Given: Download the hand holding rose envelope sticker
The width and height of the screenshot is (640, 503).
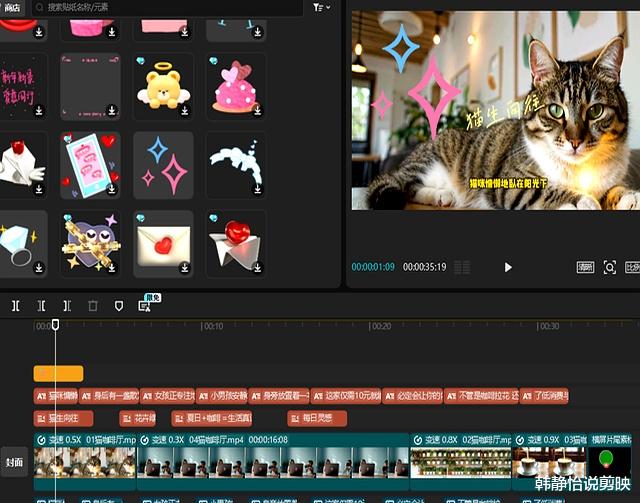Looking at the screenshot, I should pyautogui.click(x=39, y=189).
